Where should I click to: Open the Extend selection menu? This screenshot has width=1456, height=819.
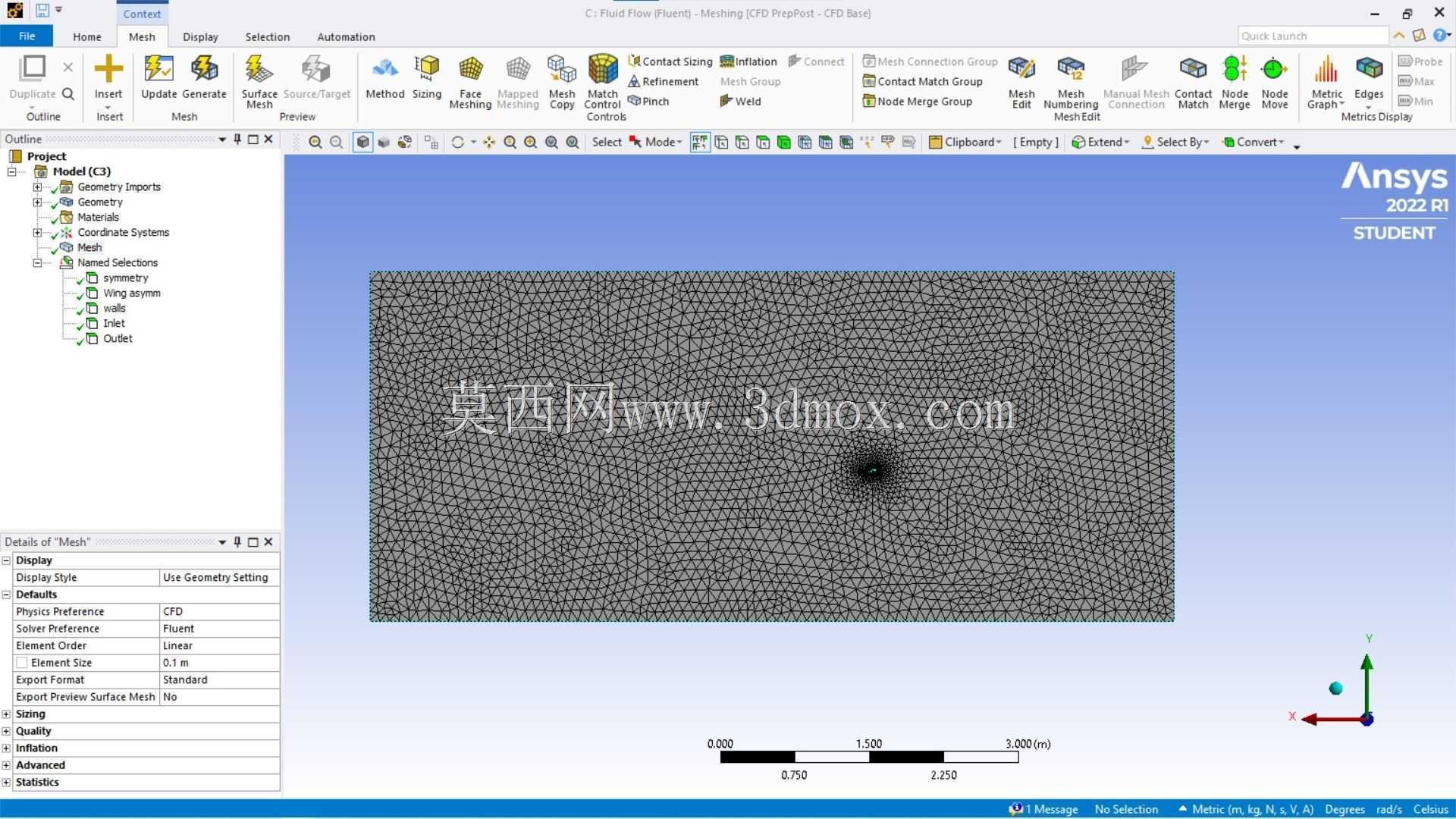pos(1100,142)
